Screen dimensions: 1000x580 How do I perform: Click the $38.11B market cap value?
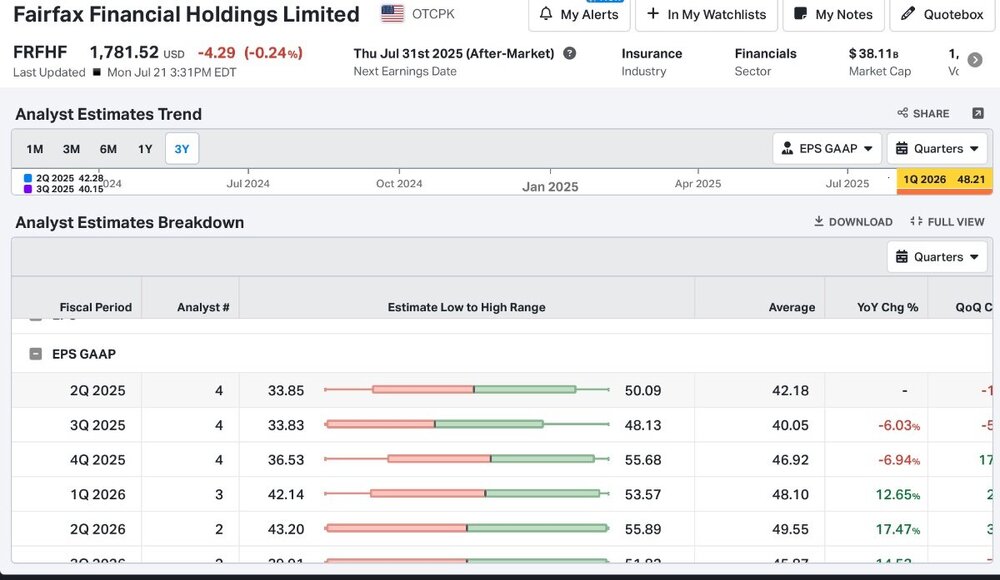873,54
